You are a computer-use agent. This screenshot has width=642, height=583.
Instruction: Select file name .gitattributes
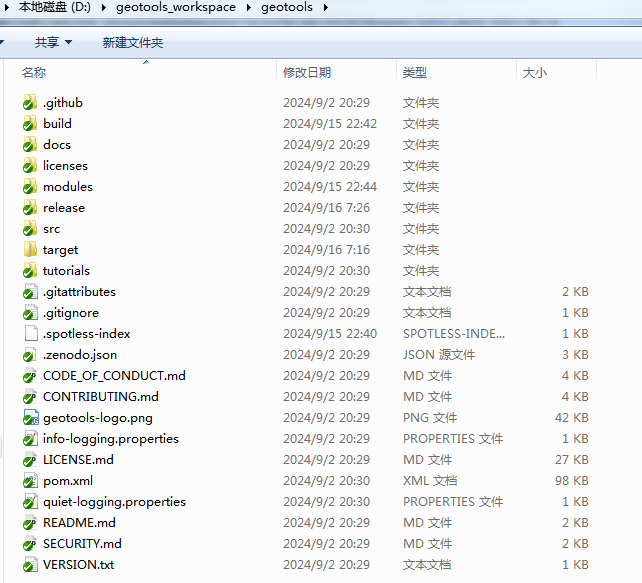coord(79,292)
